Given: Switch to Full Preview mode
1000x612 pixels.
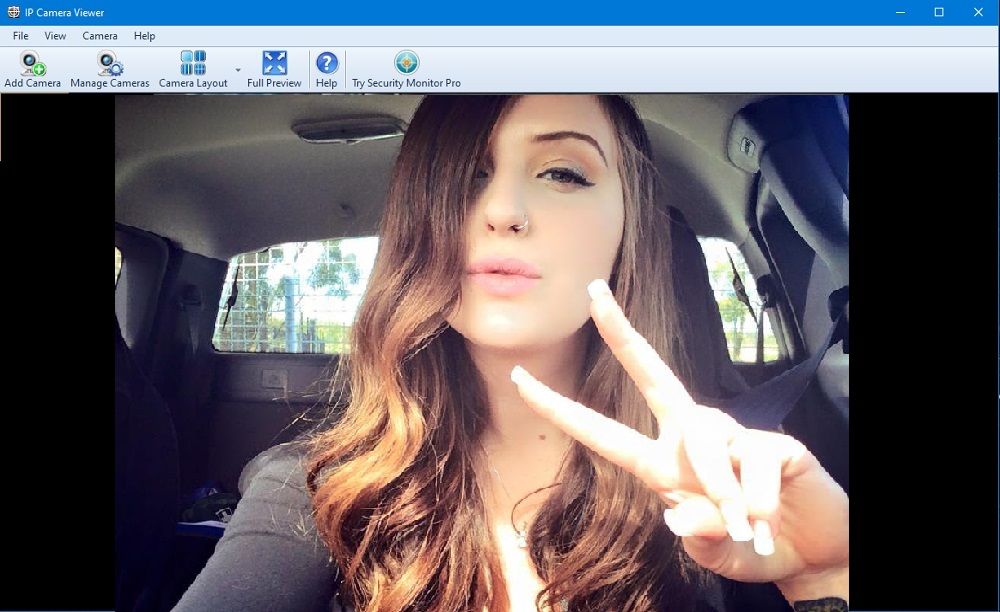Looking at the screenshot, I should pyautogui.click(x=274, y=63).
